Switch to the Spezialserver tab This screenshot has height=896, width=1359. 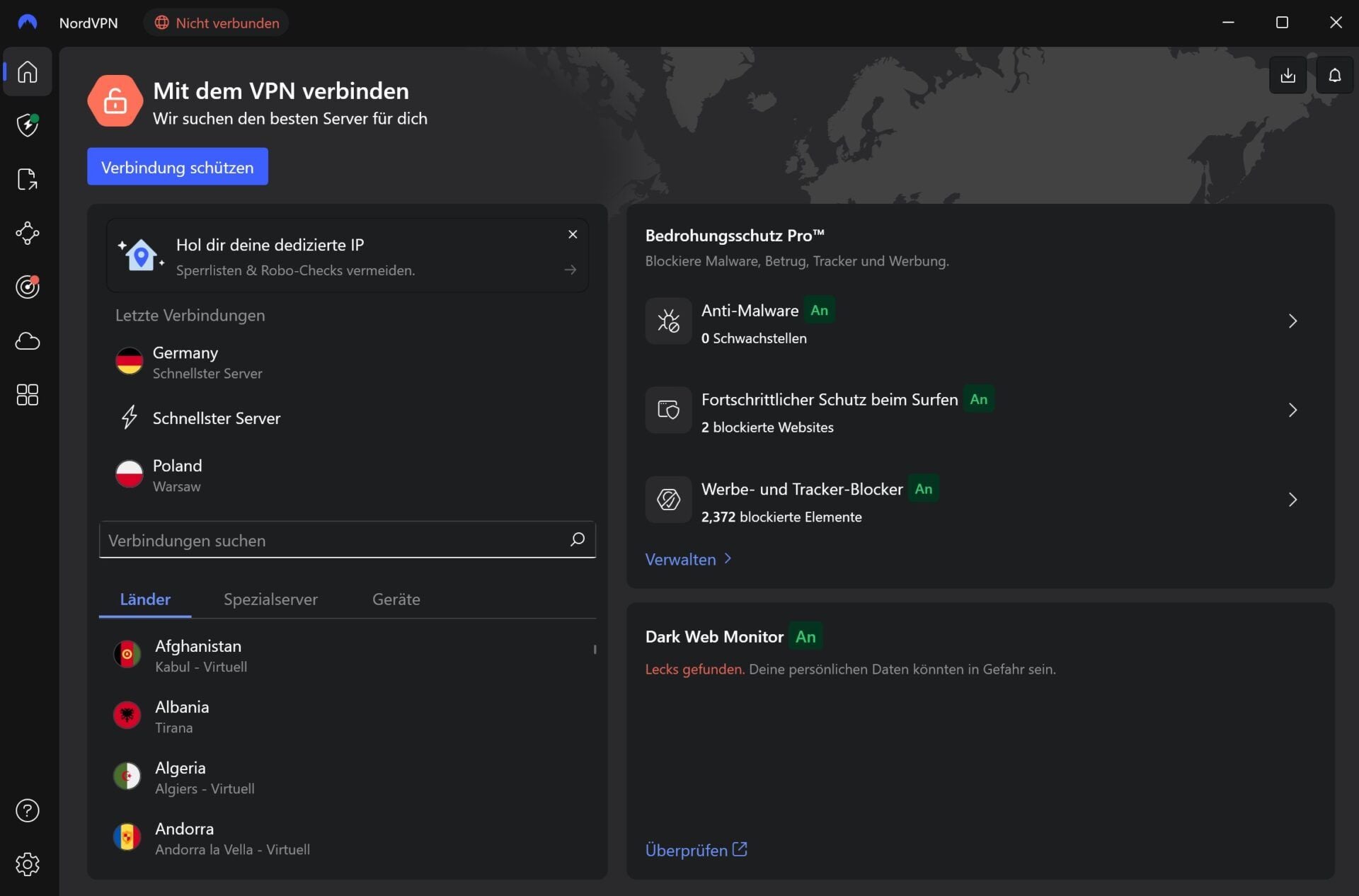click(x=270, y=599)
